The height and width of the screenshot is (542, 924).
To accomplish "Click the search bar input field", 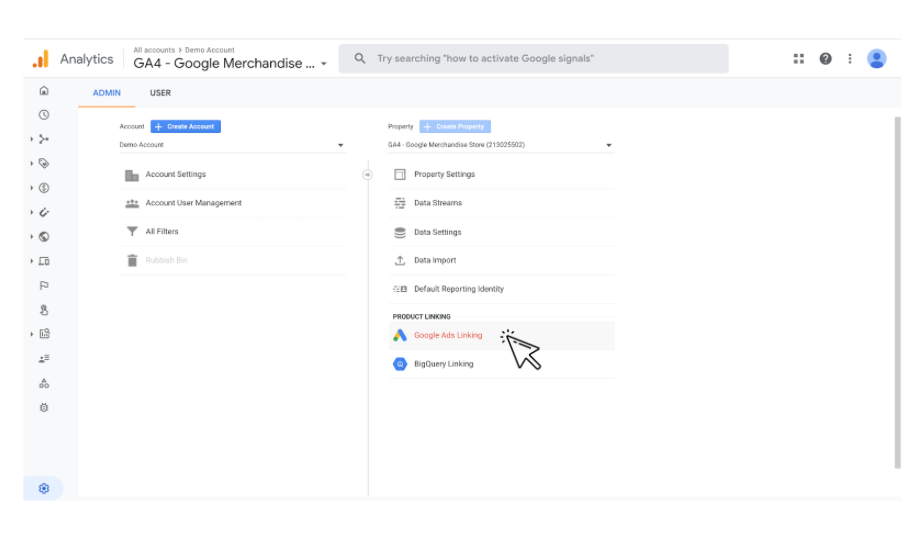I will point(540,59).
